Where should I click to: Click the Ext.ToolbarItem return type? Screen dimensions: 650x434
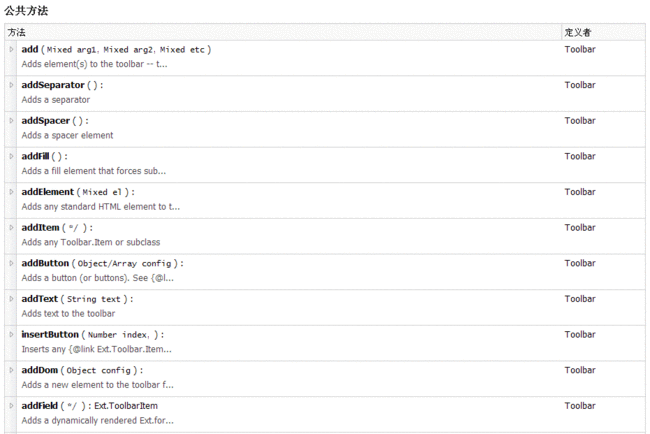(126, 406)
